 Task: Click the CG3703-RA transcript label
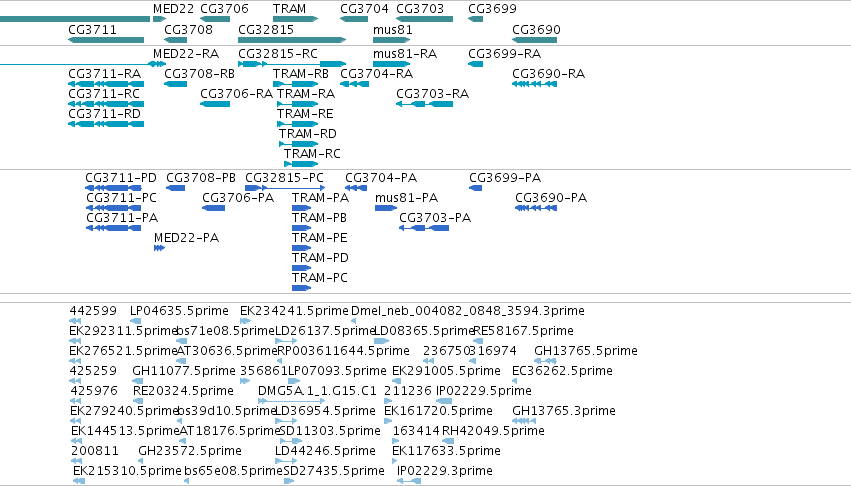point(433,93)
